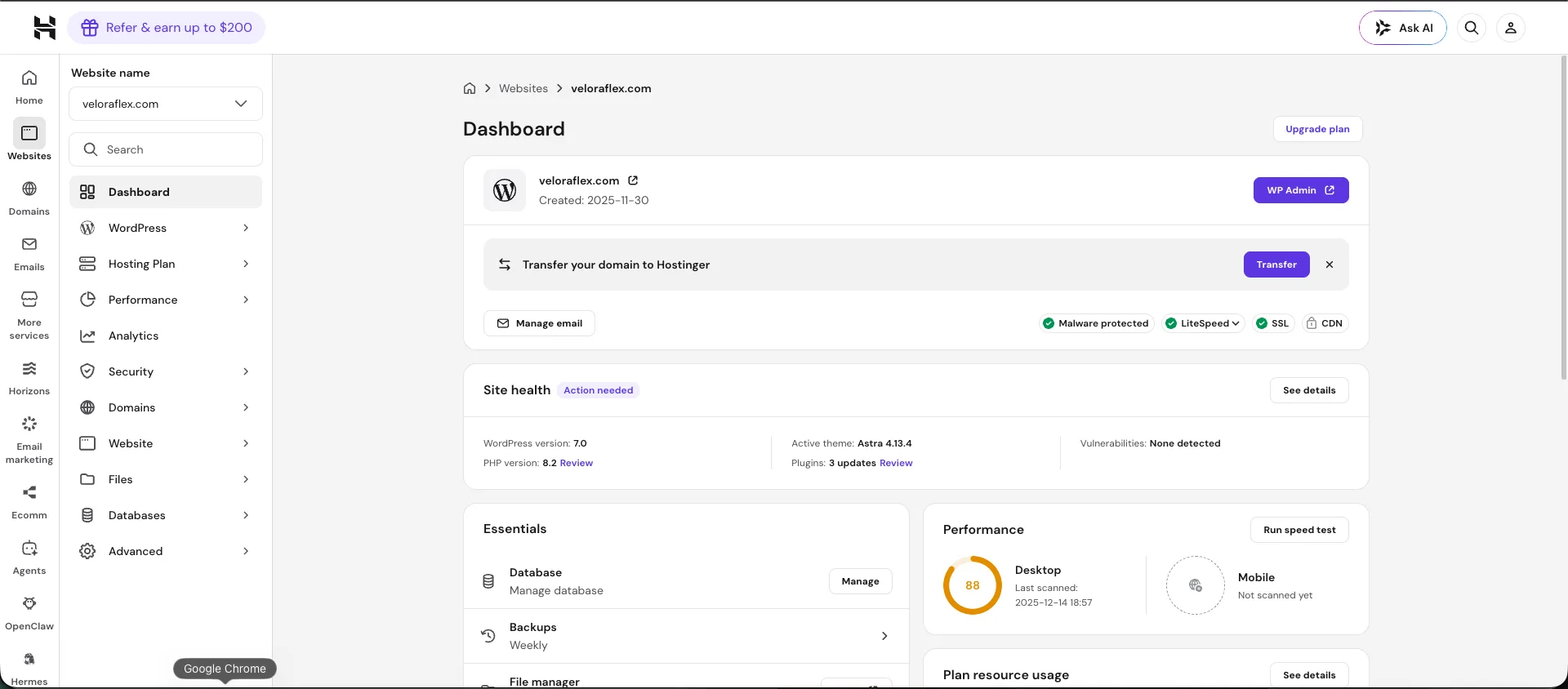The height and width of the screenshot is (689, 1568).
Task: Click the Google Chrome tooltip label
Action: tap(225, 669)
